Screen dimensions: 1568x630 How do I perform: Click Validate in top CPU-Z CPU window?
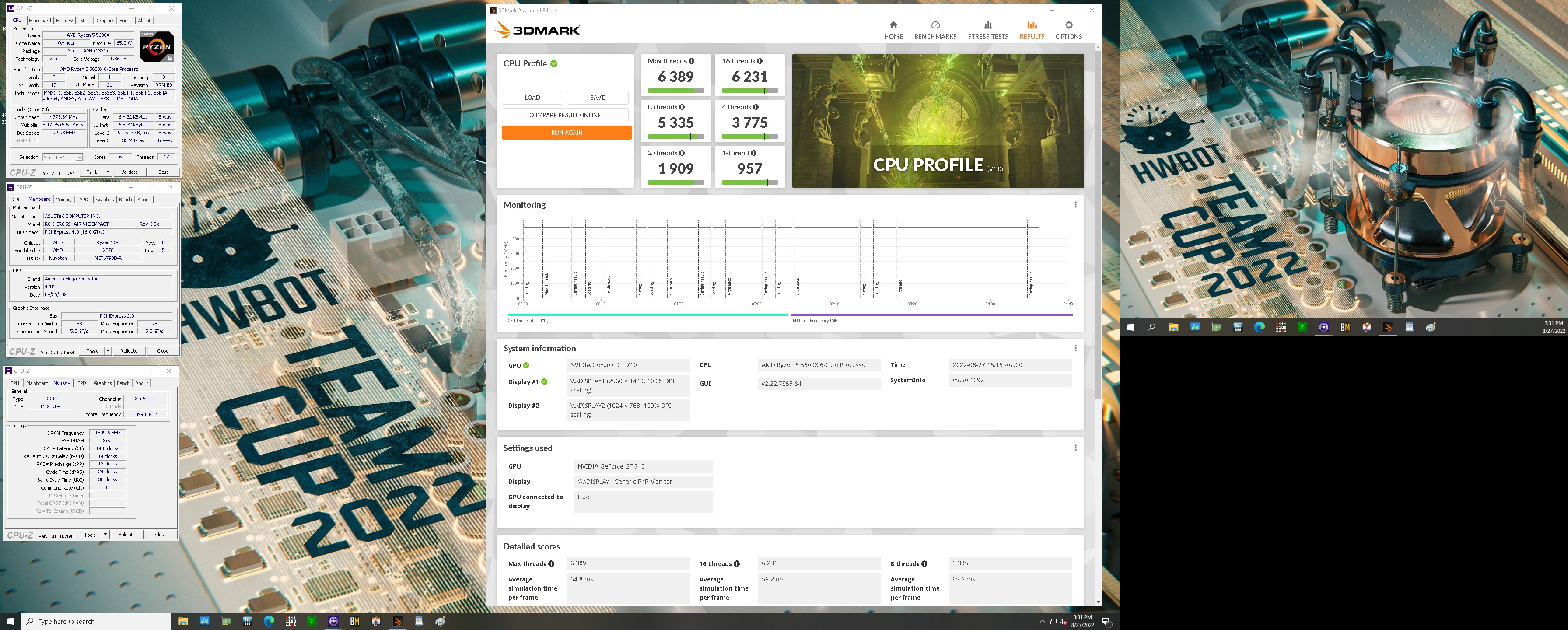[129, 172]
